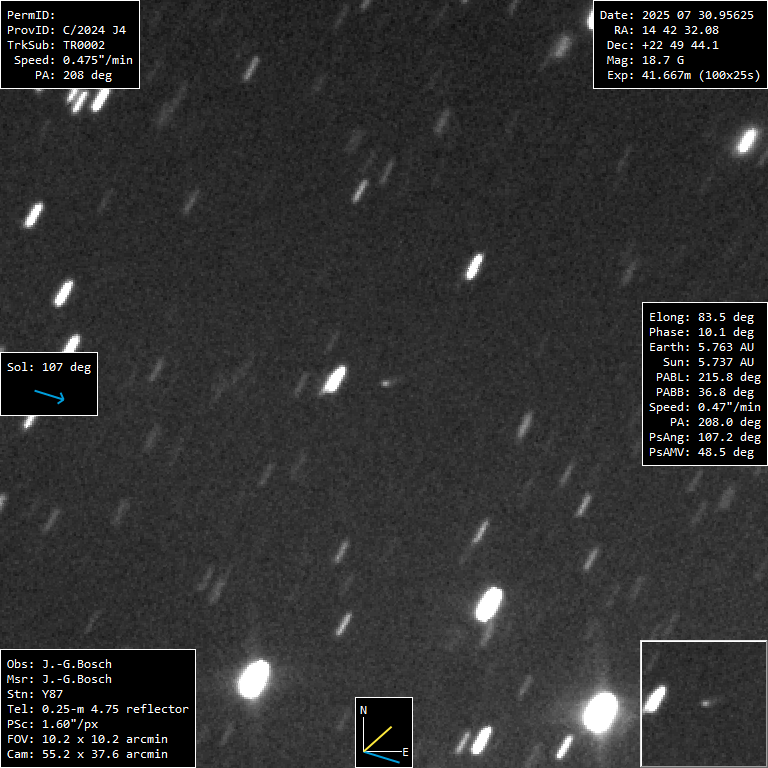The width and height of the screenshot is (768, 768).
Task: Click 'Cam: 55.2 x 37.6 arcmin'
Action: pos(87,754)
